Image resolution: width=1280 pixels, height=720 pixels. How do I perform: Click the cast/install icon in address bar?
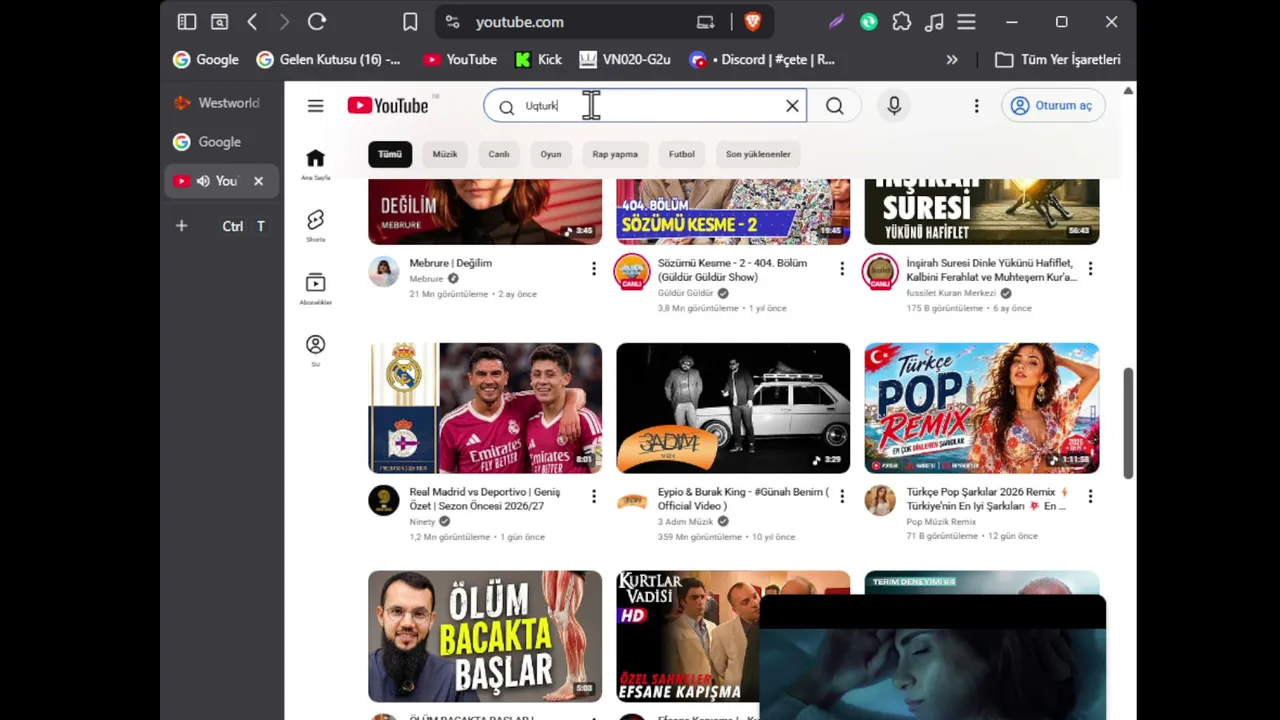[x=706, y=22]
